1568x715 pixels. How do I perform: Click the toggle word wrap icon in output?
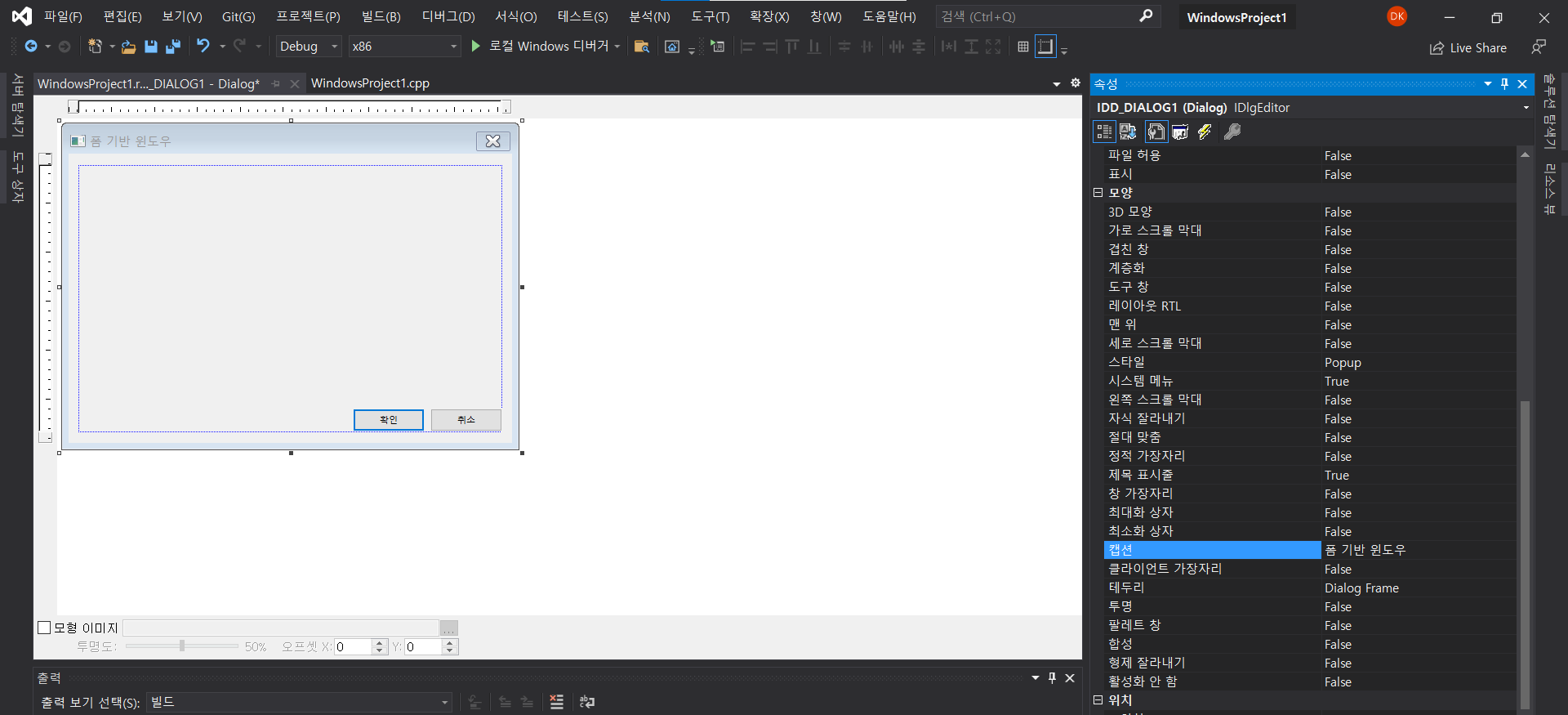587,702
